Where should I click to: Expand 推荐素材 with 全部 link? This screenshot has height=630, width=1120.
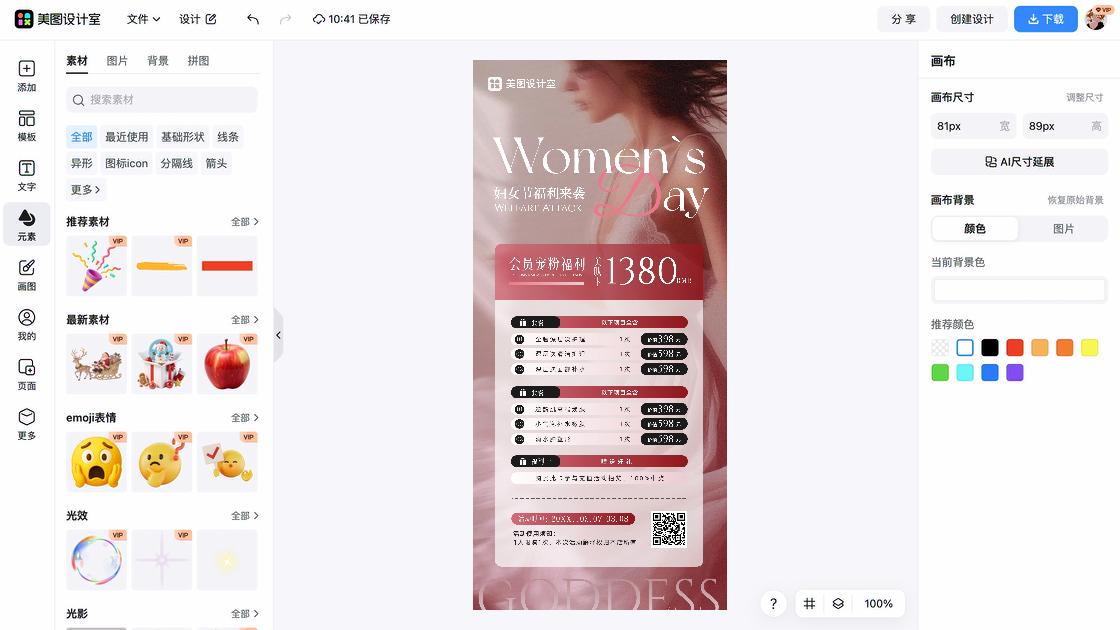click(245, 221)
